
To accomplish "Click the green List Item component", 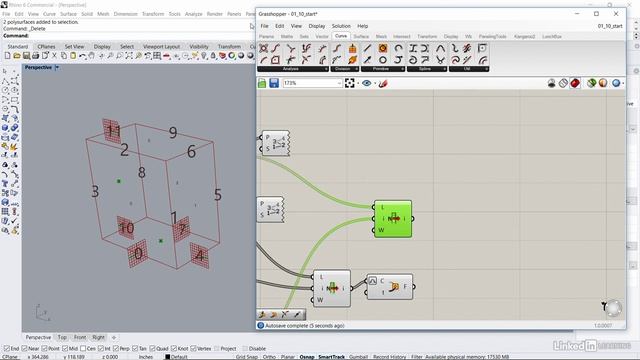I will pos(393,219).
